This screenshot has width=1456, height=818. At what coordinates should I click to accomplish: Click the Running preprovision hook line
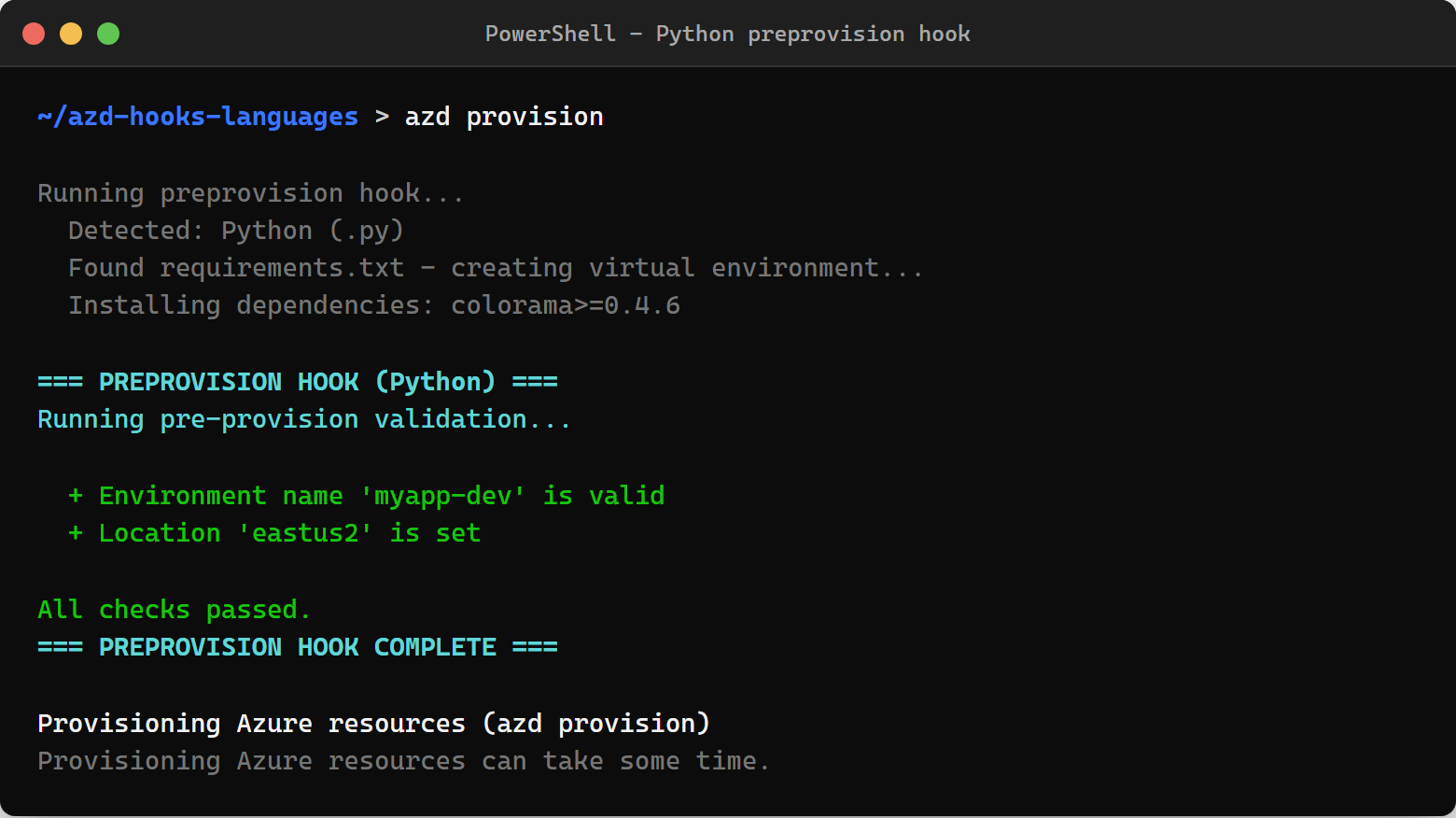(250, 192)
